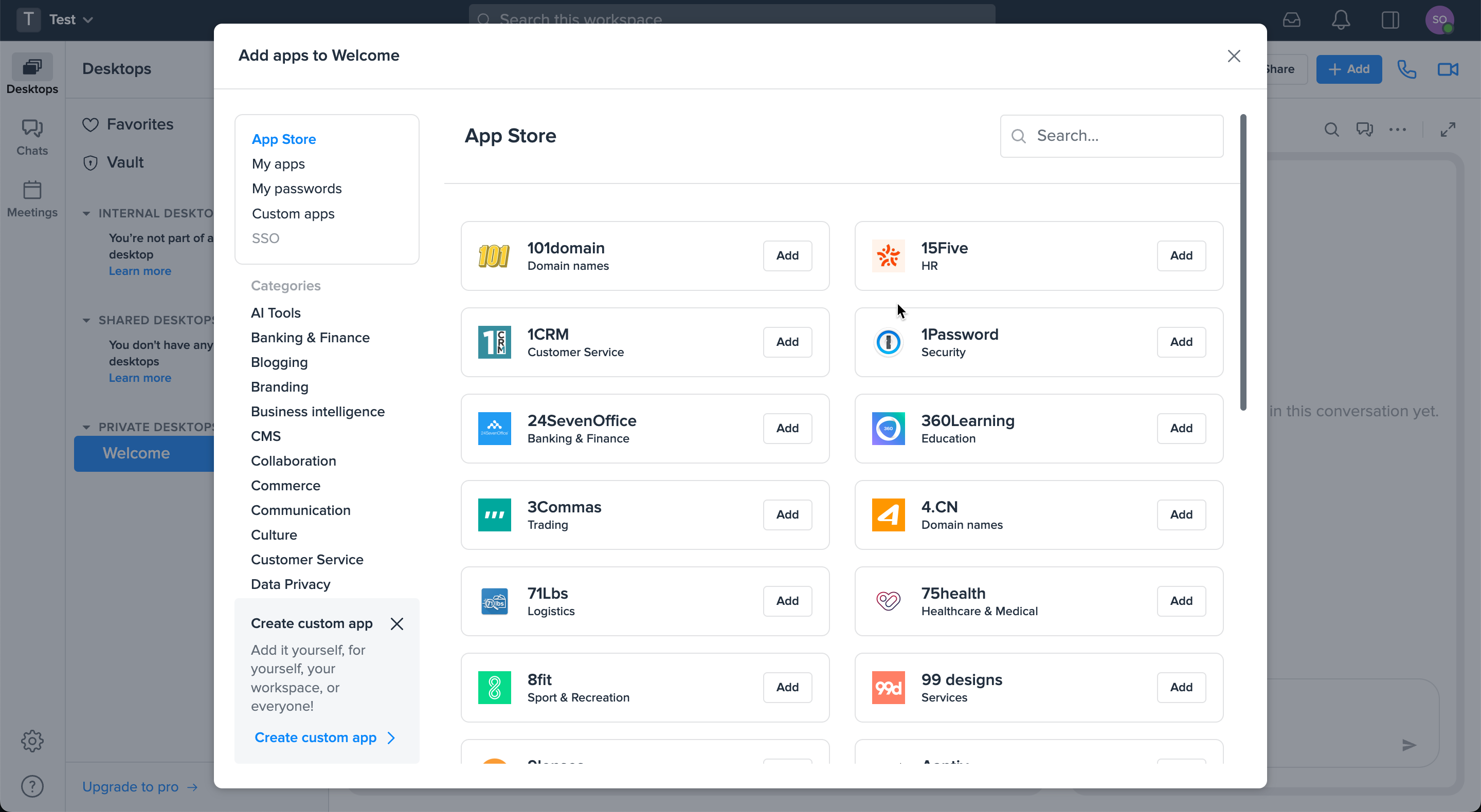Image resolution: width=1481 pixels, height=812 pixels.
Task: Click Learn more under Shared Desktops
Action: (140, 378)
